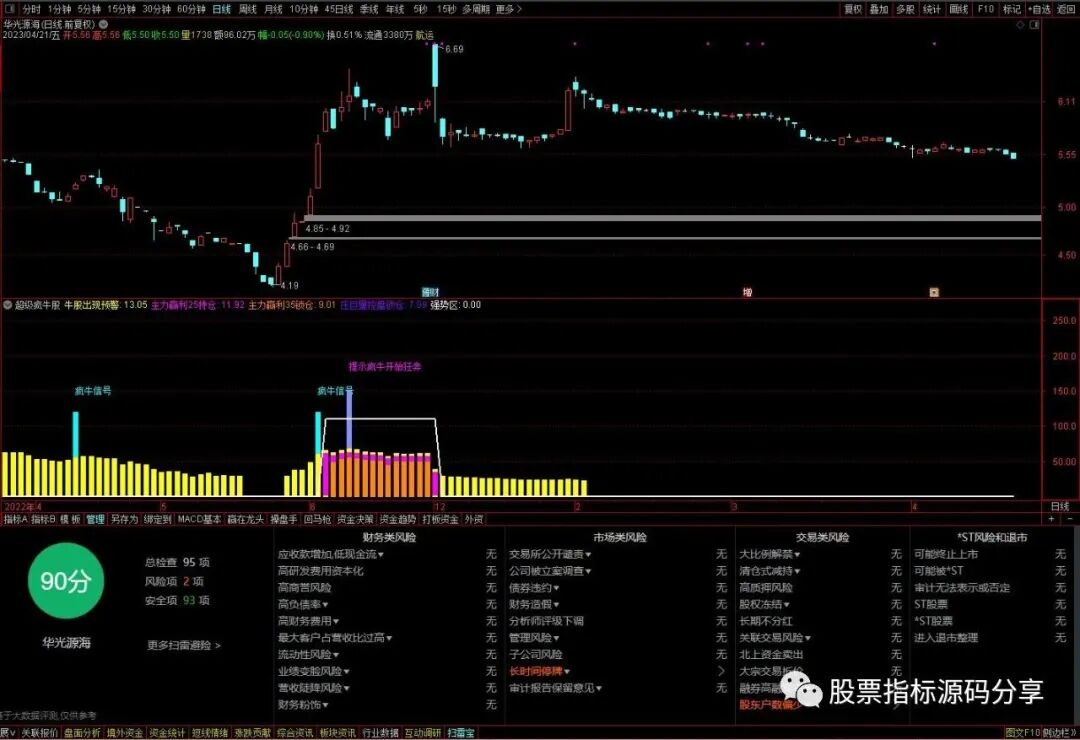
Task: Open 行业数据 bottom tab
Action: tap(380, 733)
